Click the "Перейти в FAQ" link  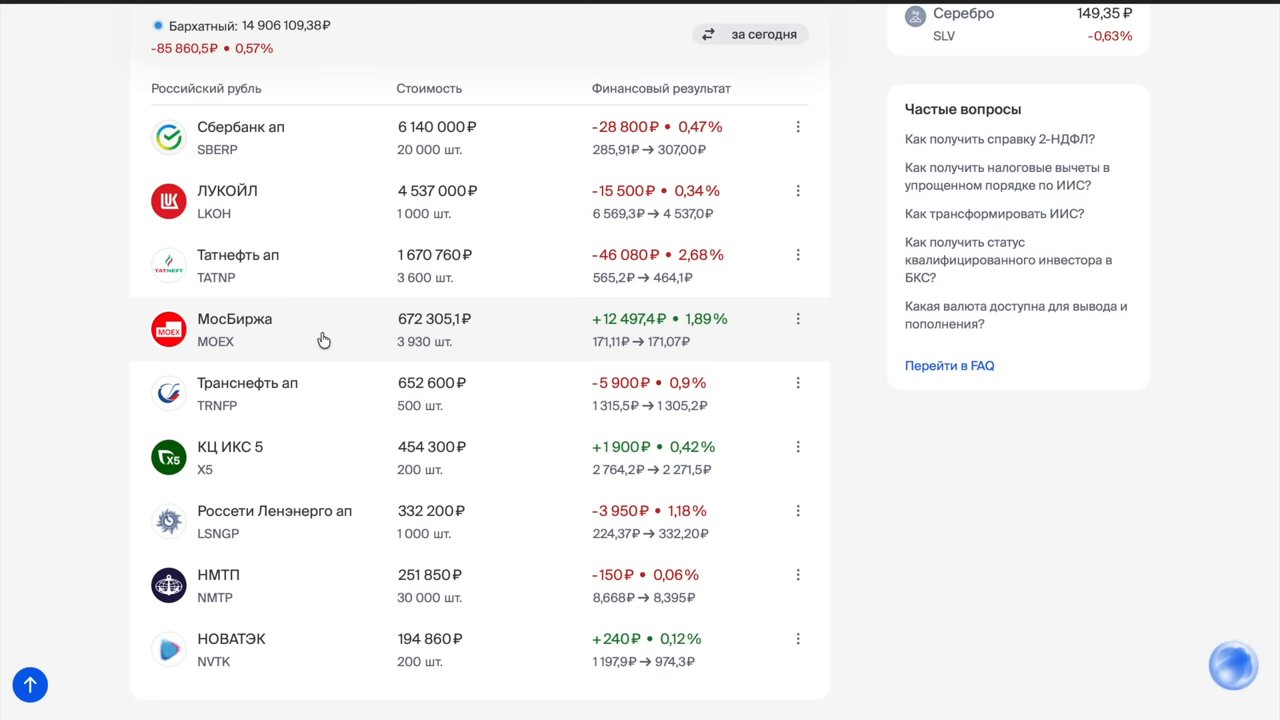pos(950,366)
